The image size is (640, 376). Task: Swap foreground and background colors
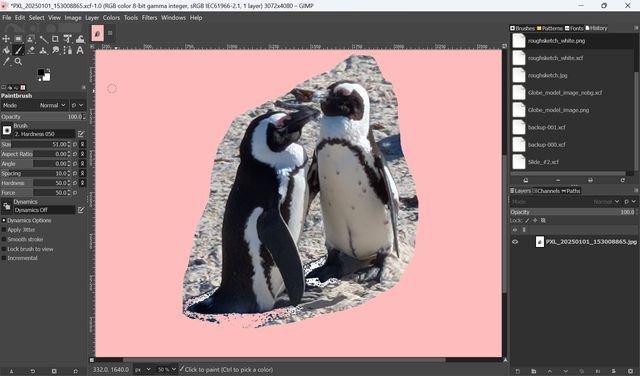click(49, 71)
